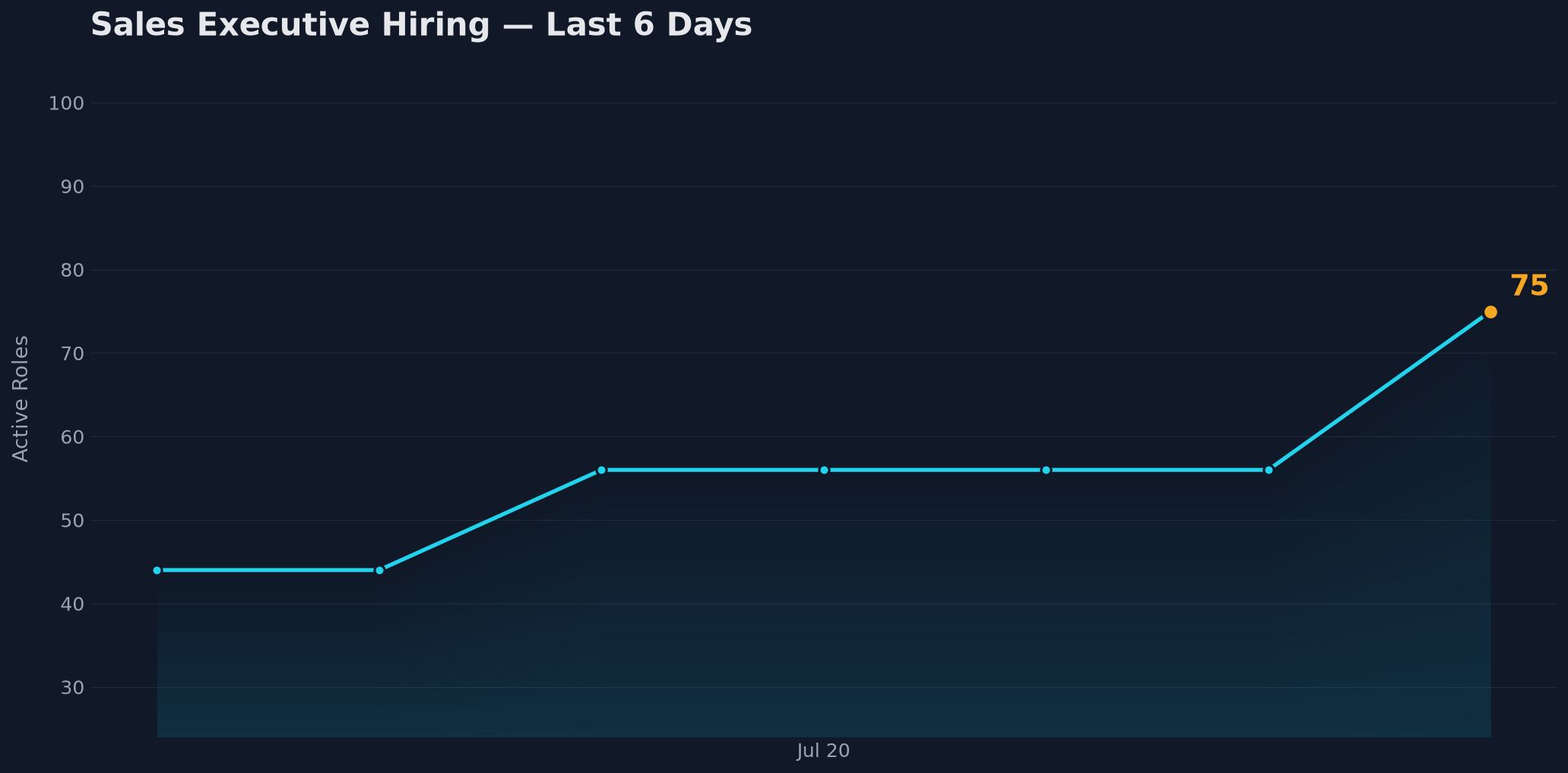Click the Active Roles y-axis title
The image size is (1568, 773).
coord(21,398)
